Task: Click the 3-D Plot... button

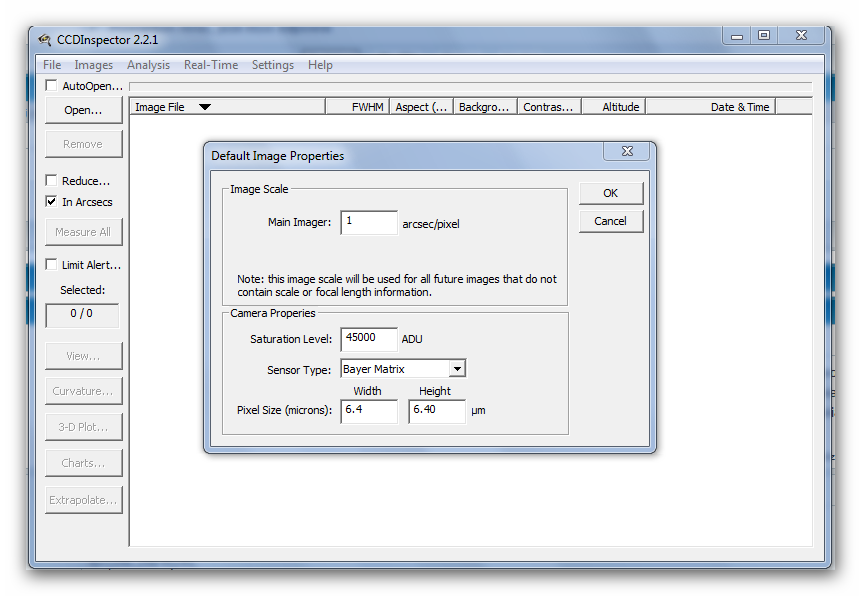Action: tap(83, 427)
